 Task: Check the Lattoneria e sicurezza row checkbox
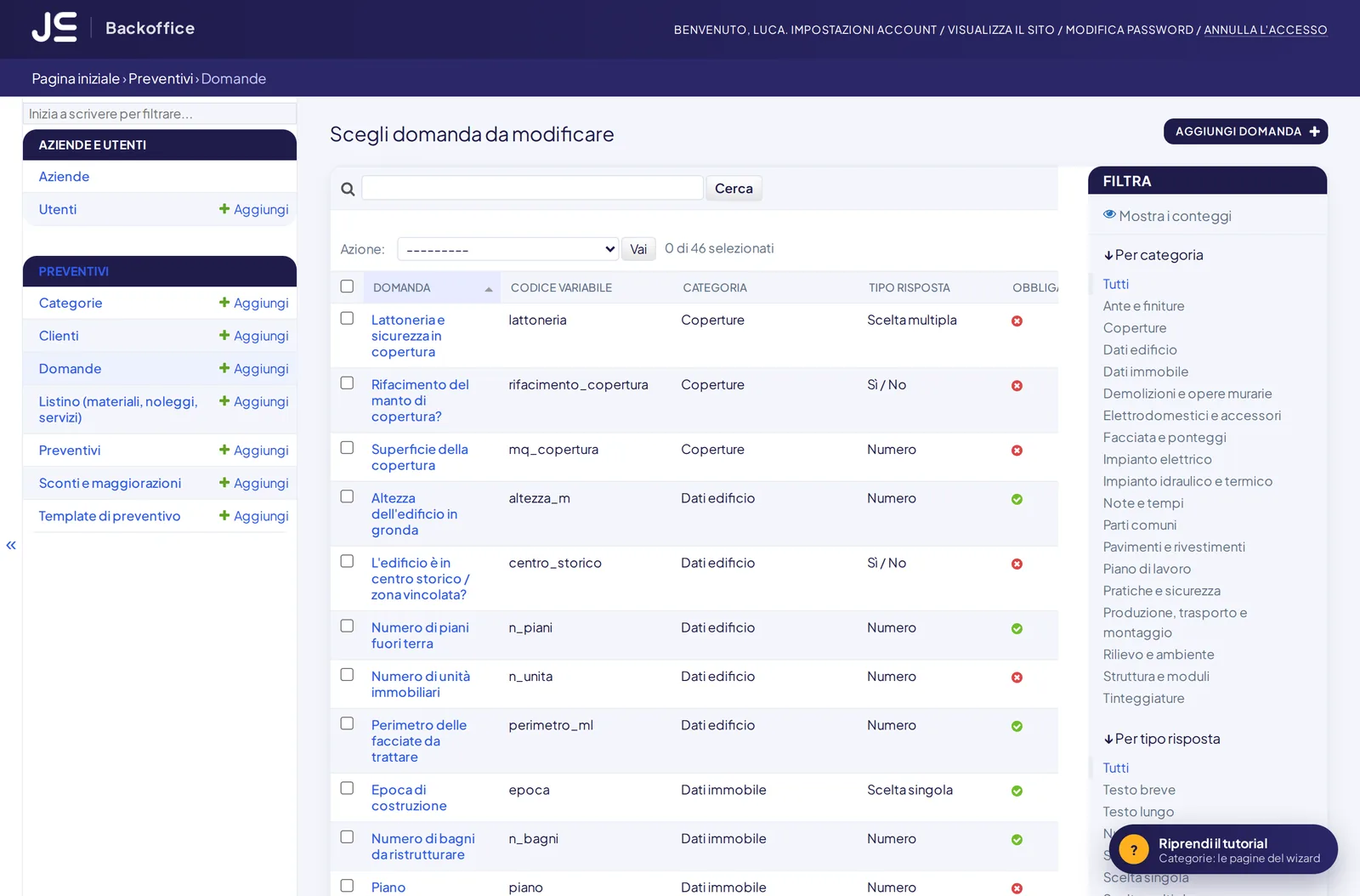[x=347, y=318]
